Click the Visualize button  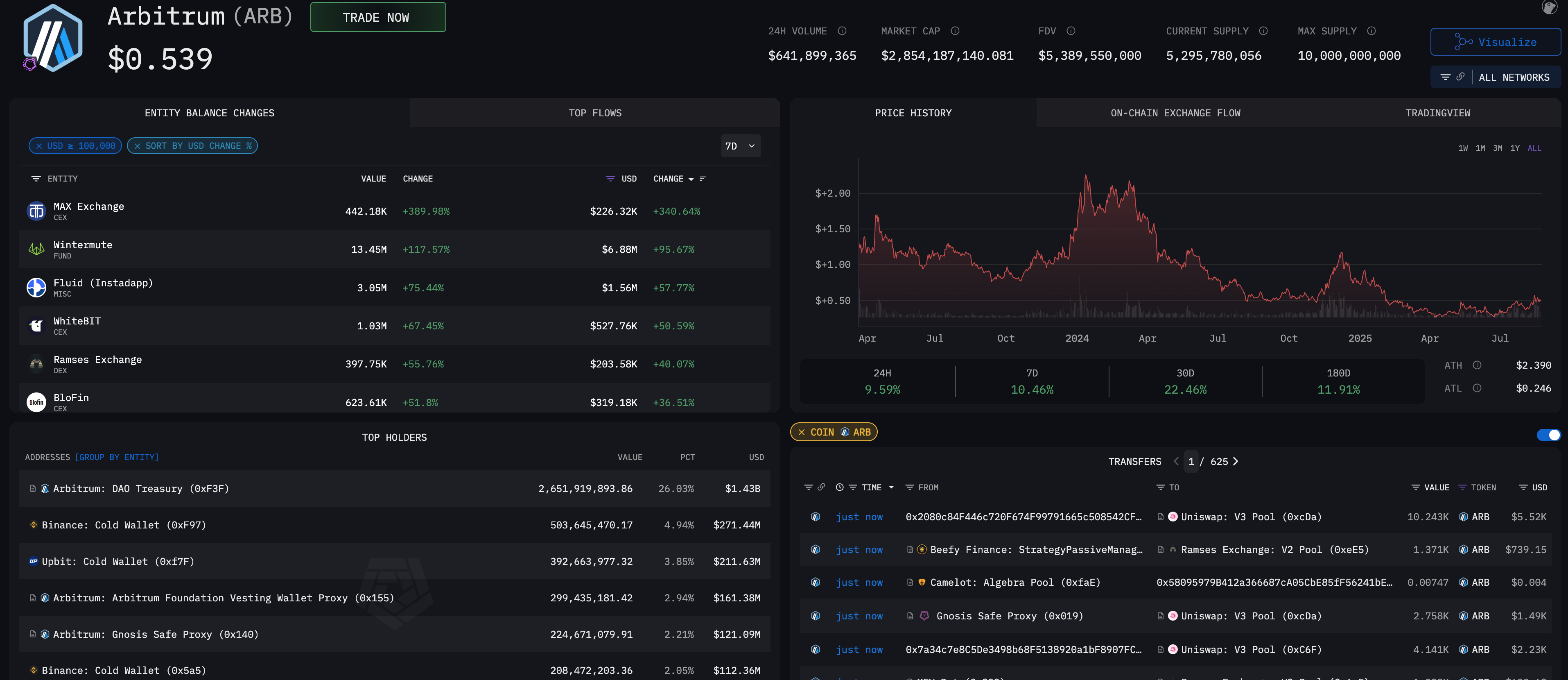[1495, 42]
